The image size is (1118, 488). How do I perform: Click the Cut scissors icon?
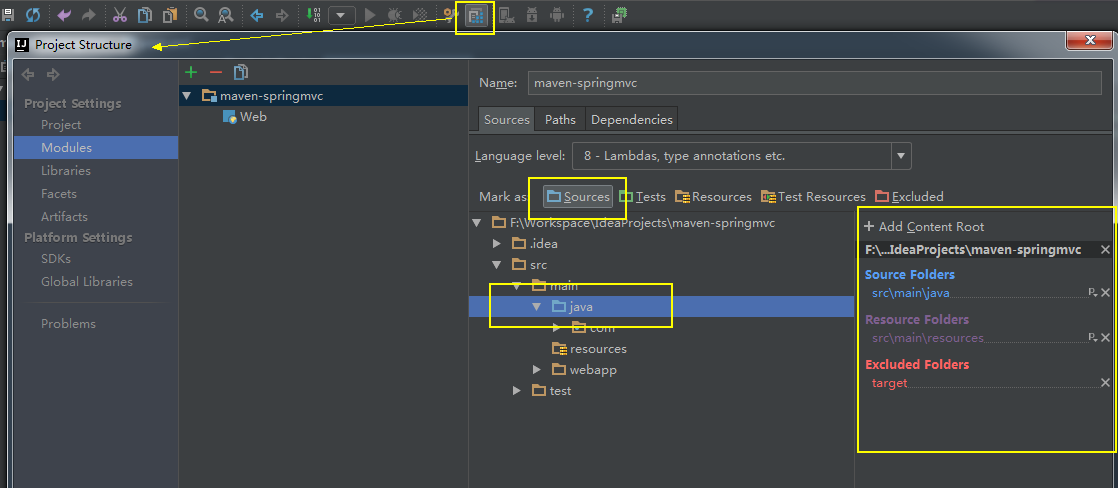pyautogui.click(x=120, y=15)
